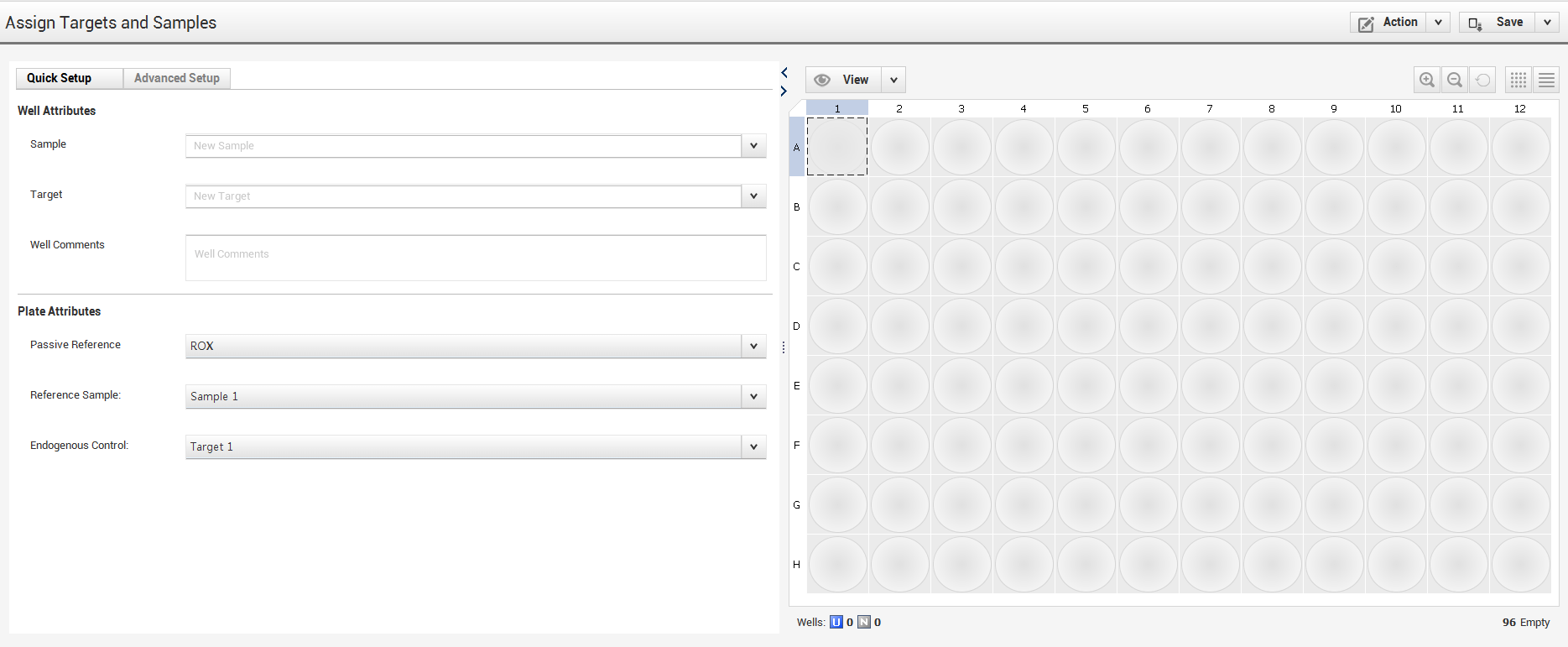Click the Negative control 'N' legend icon

pyautogui.click(x=863, y=622)
